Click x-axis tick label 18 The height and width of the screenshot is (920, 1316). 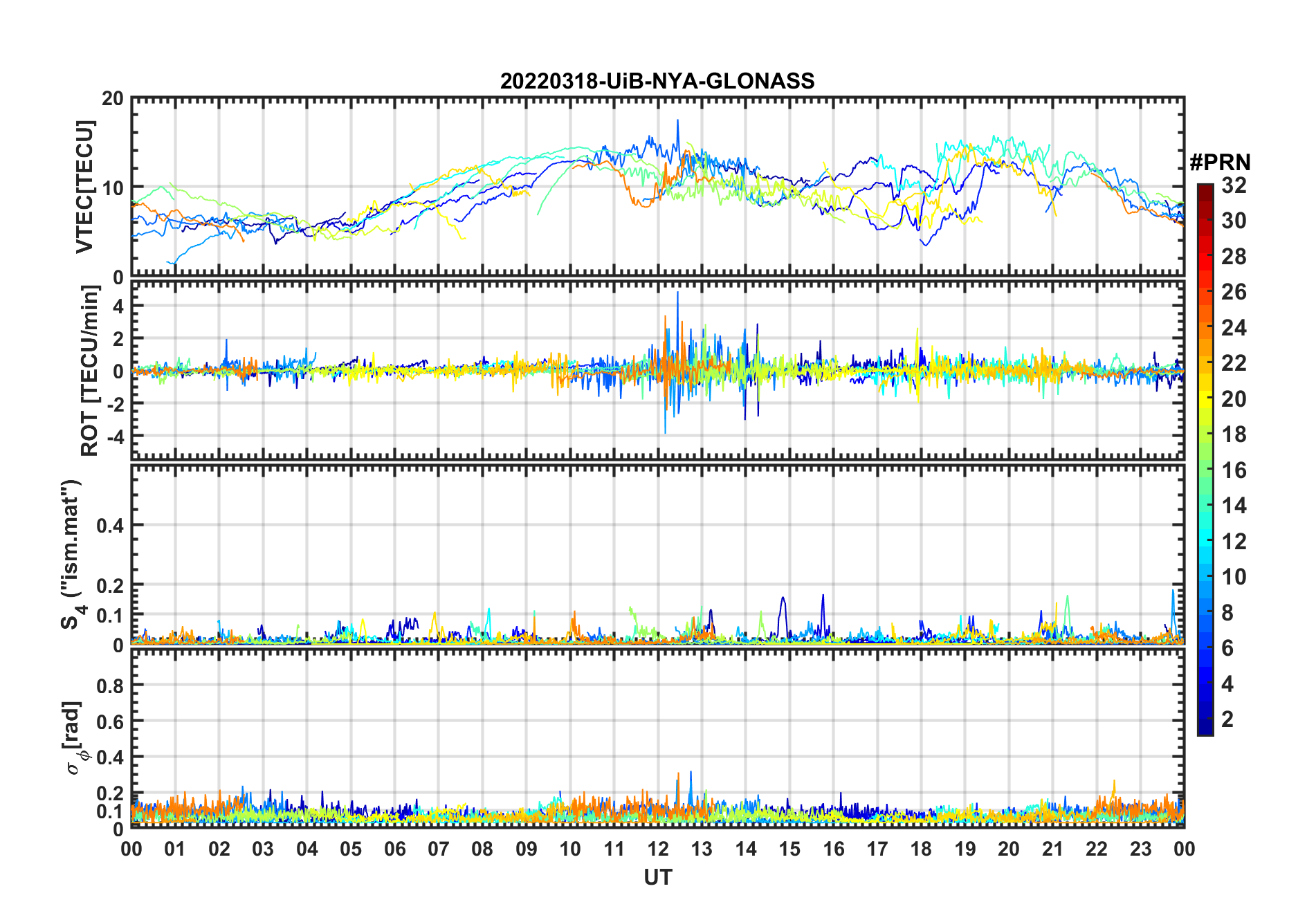[x=921, y=849]
